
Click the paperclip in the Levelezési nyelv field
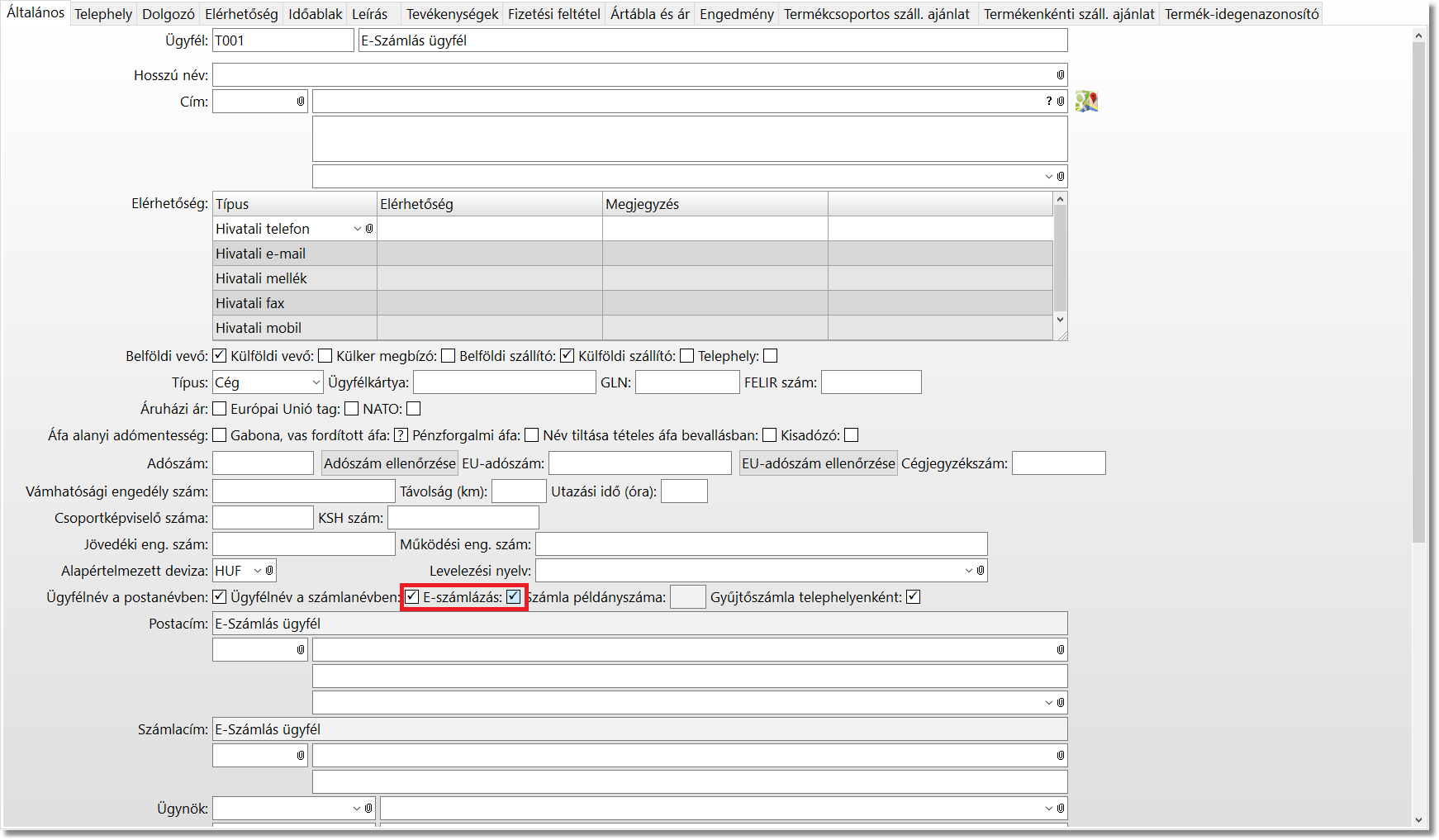[x=981, y=571]
